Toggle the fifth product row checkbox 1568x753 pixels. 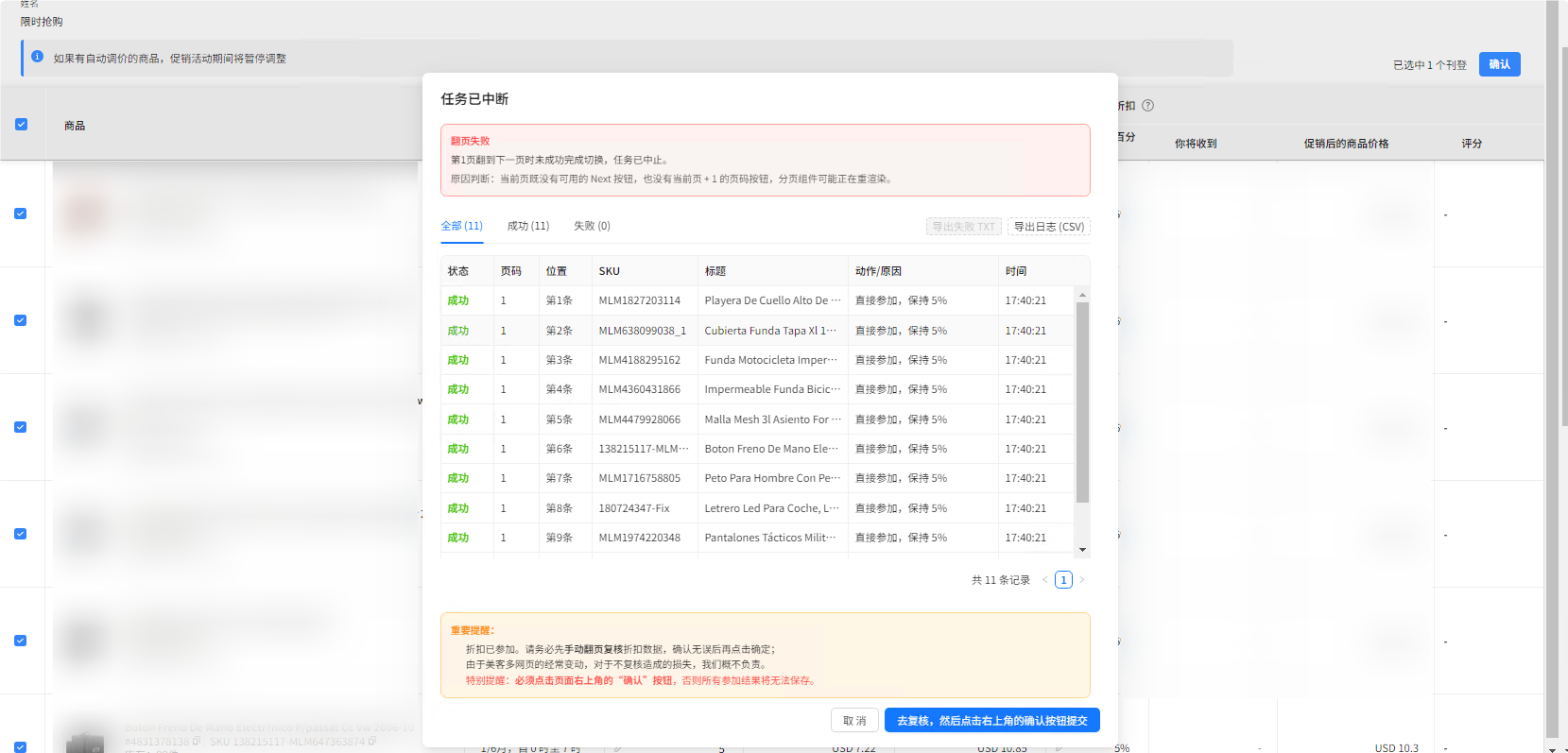(20, 641)
